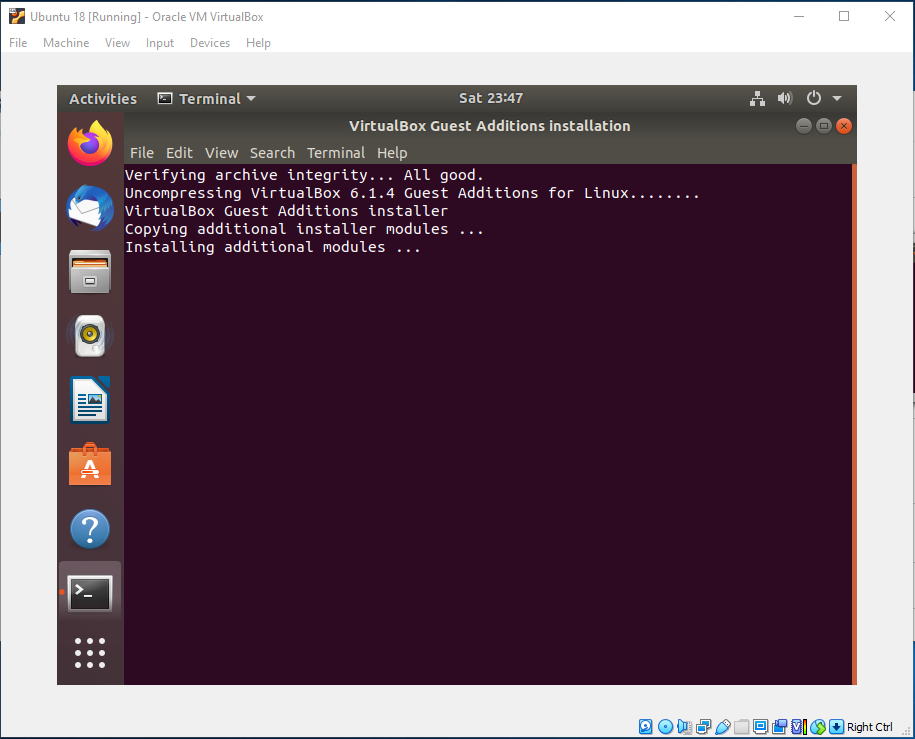
Task: Click the recording status icon
Action: [x=779, y=727]
